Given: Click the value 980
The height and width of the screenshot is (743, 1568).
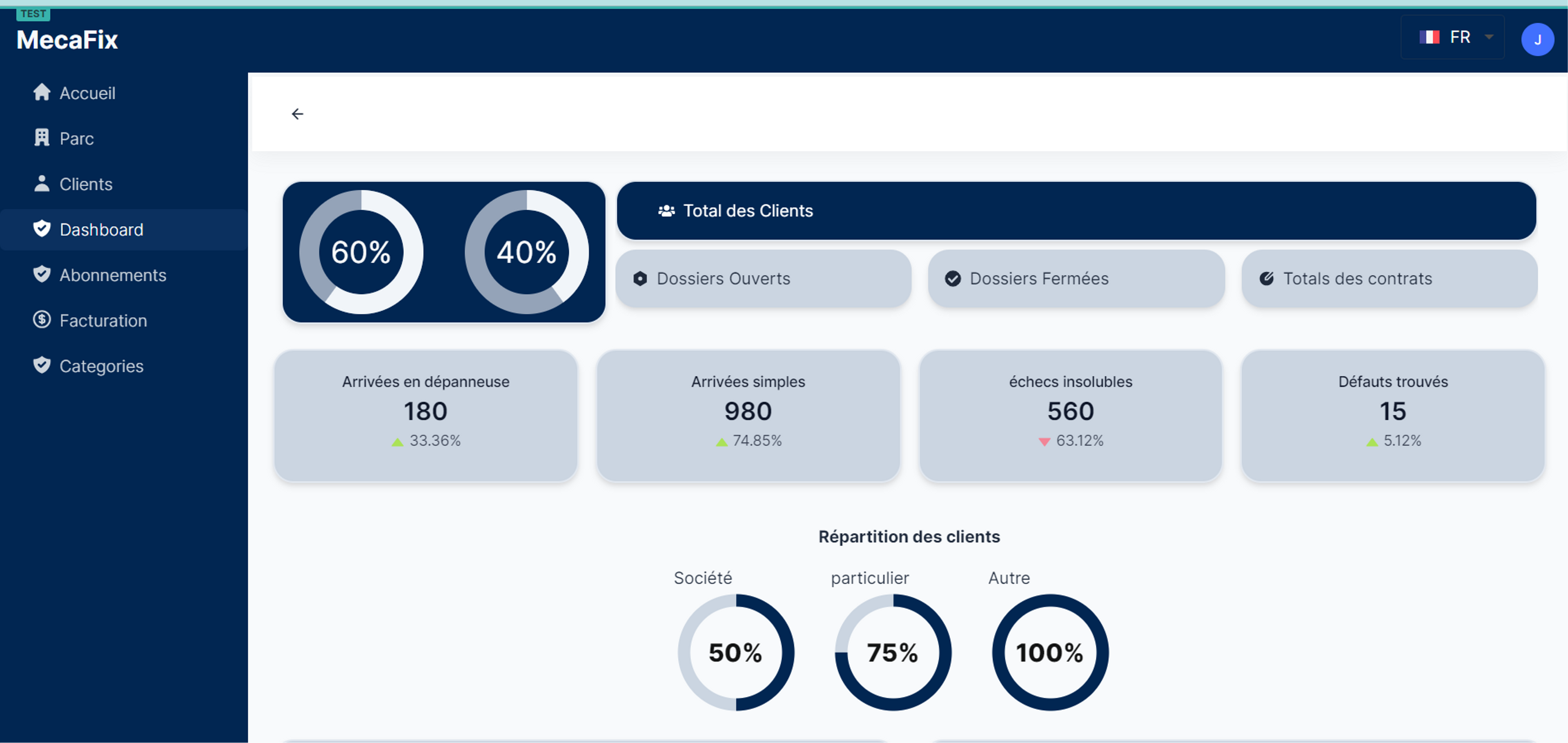Looking at the screenshot, I should [748, 412].
